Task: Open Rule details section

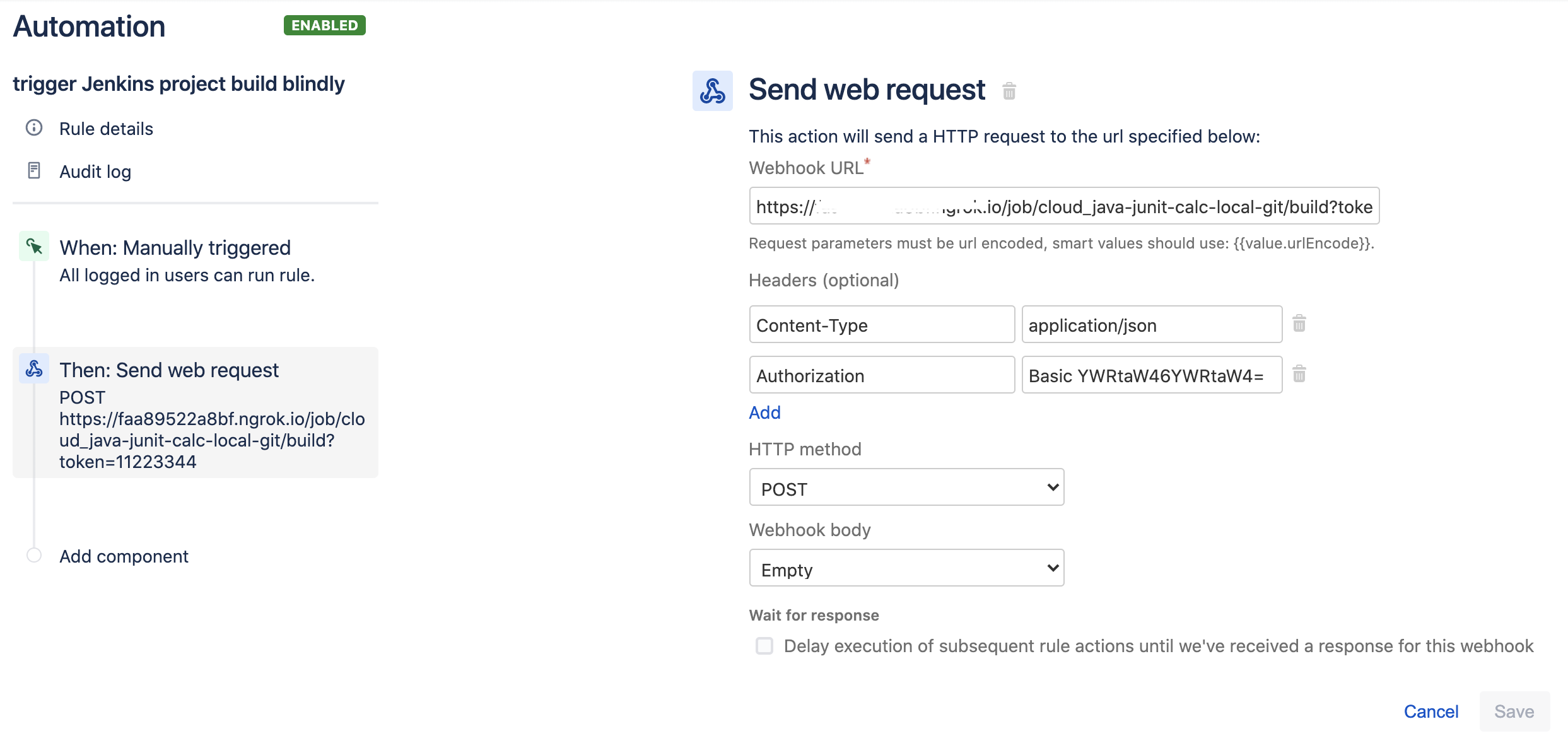Action: tap(106, 129)
